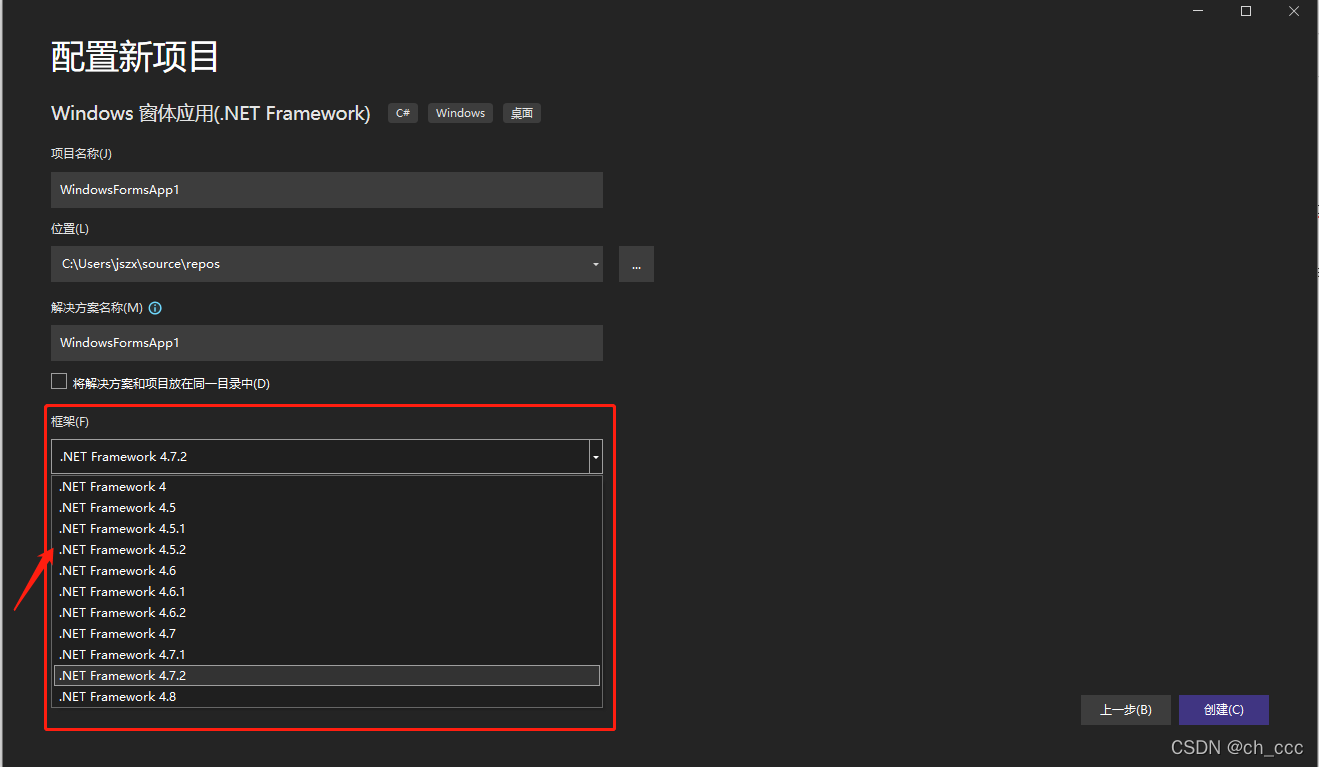Click the 'Windows 窗体应用(.NET Framework)' title text
The image size is (1319, 767).
(211, 113)
